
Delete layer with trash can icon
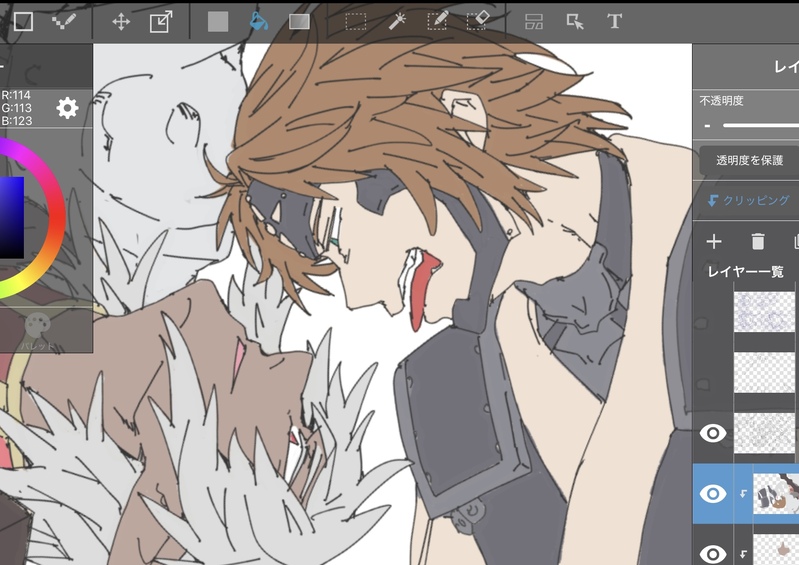(758, 241)
